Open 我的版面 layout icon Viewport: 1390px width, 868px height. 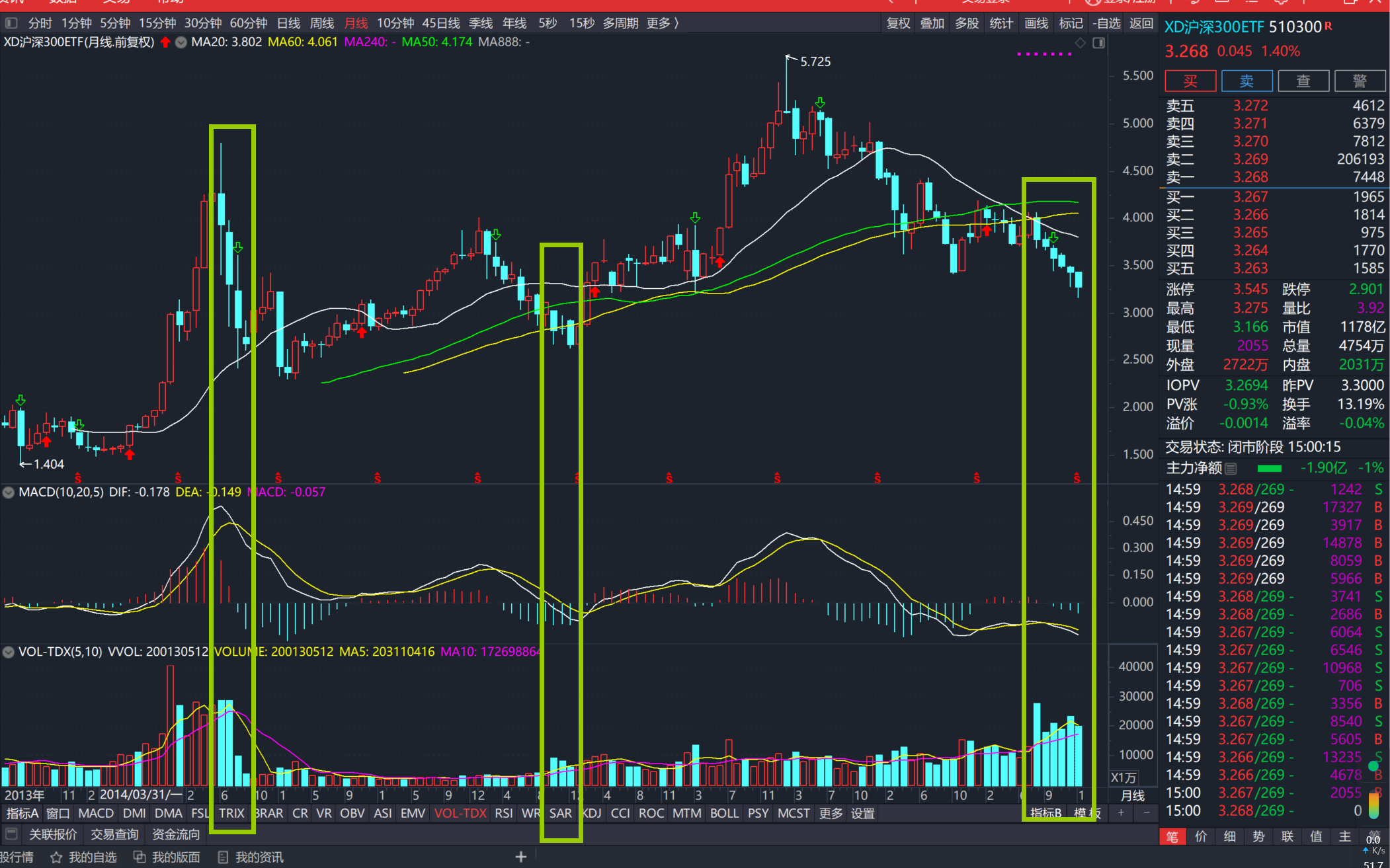[140, 857]
